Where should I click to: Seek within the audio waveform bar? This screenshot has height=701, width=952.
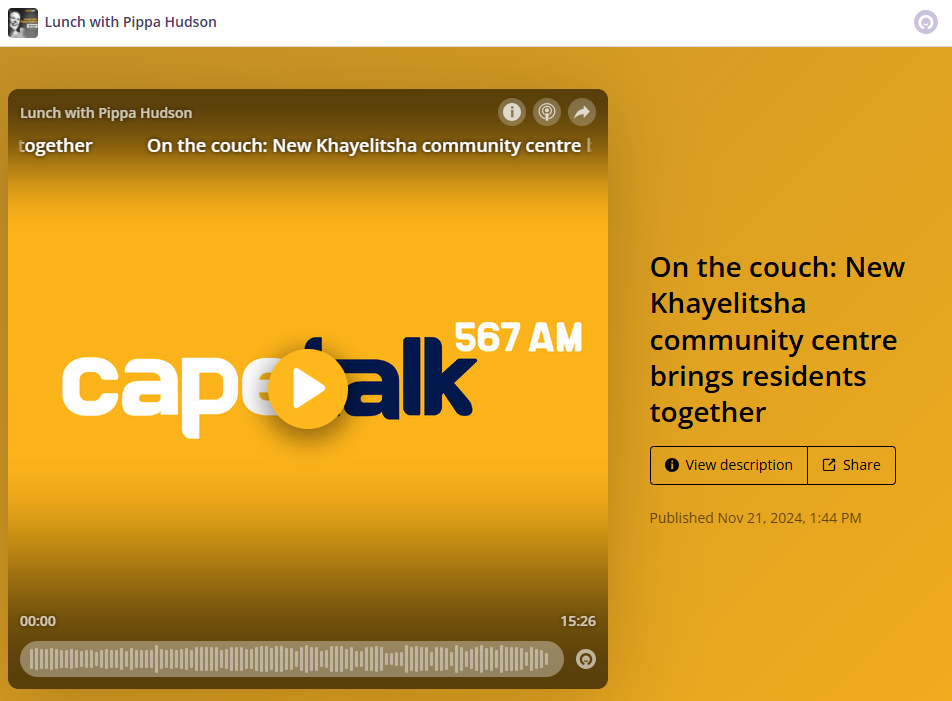point(290,659)
